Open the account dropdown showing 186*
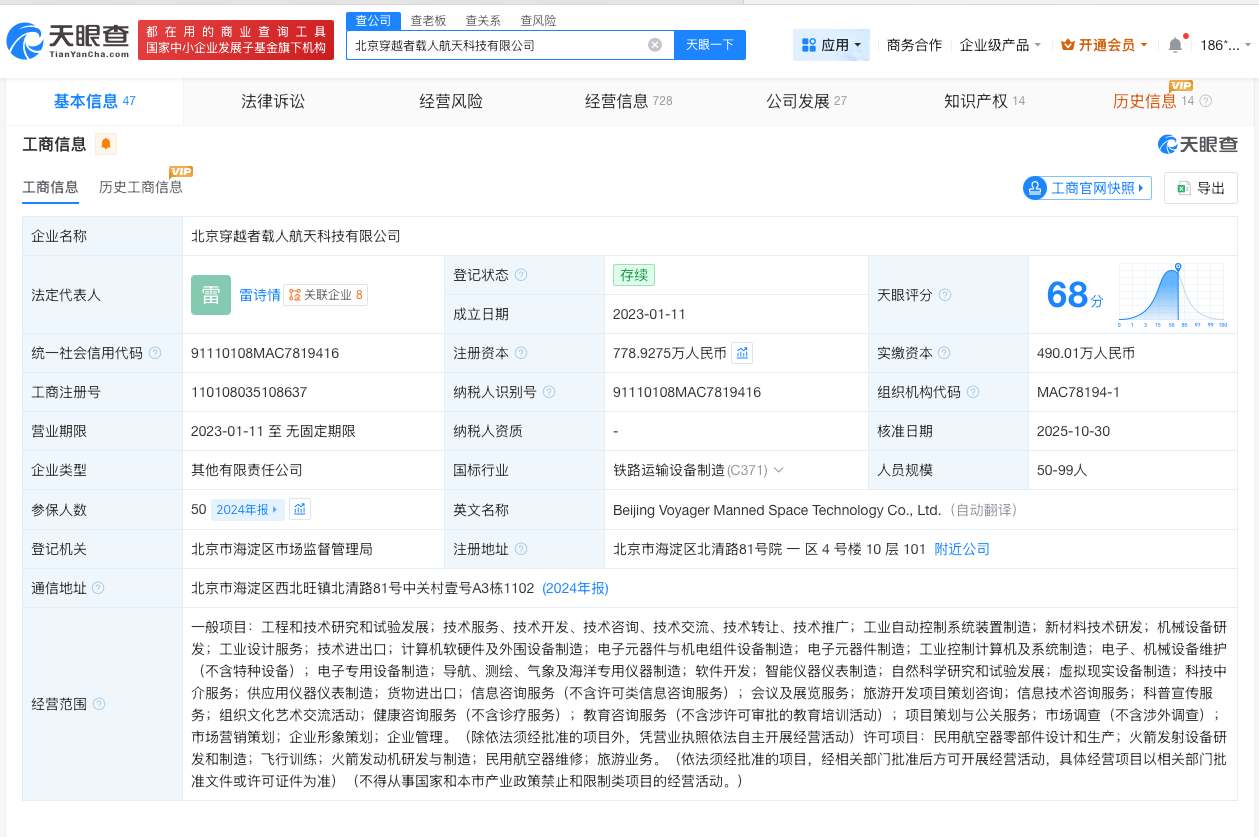 [x=1222, y=45]
